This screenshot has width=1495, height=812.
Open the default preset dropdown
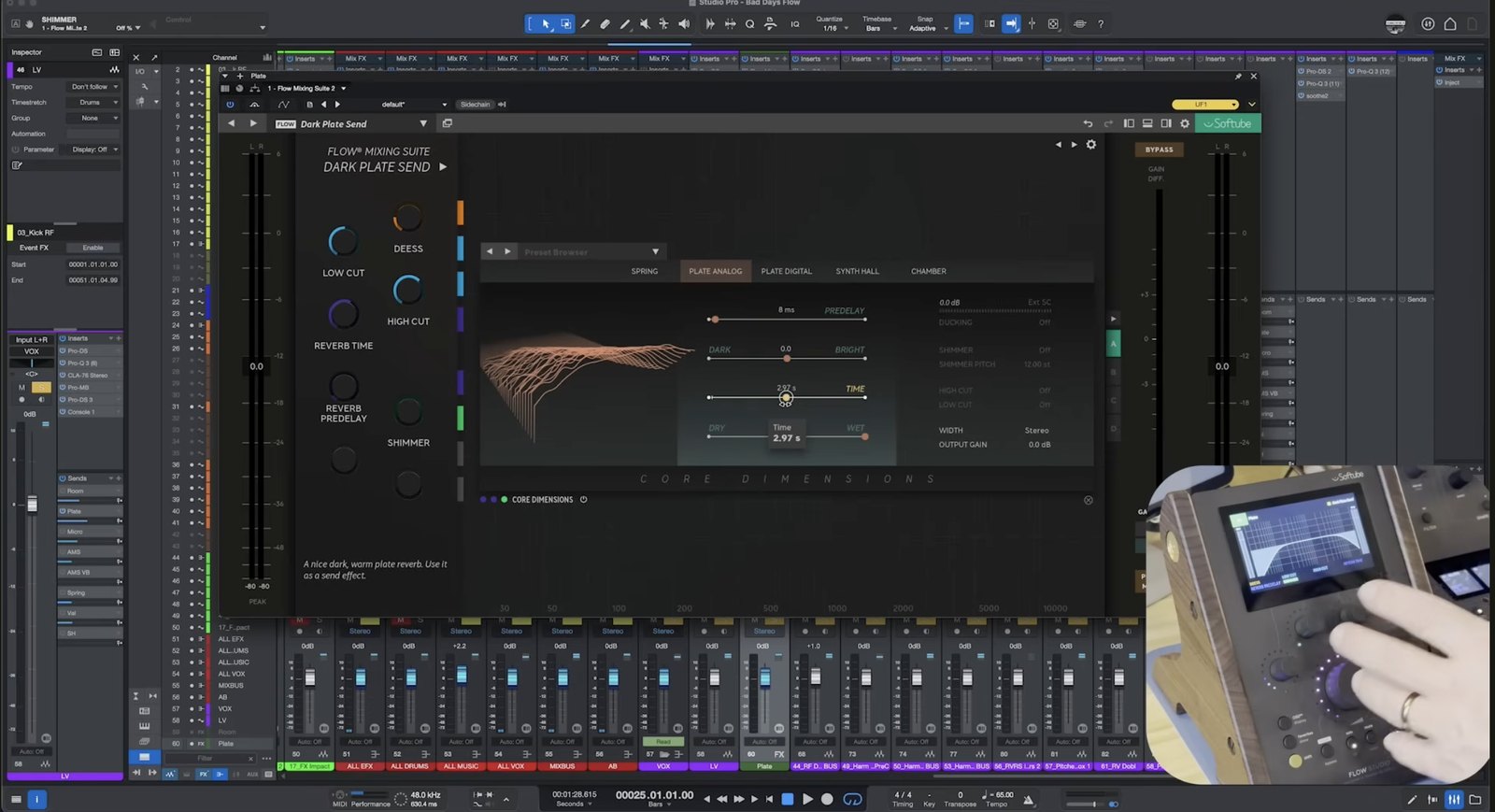tap(414, 105)
